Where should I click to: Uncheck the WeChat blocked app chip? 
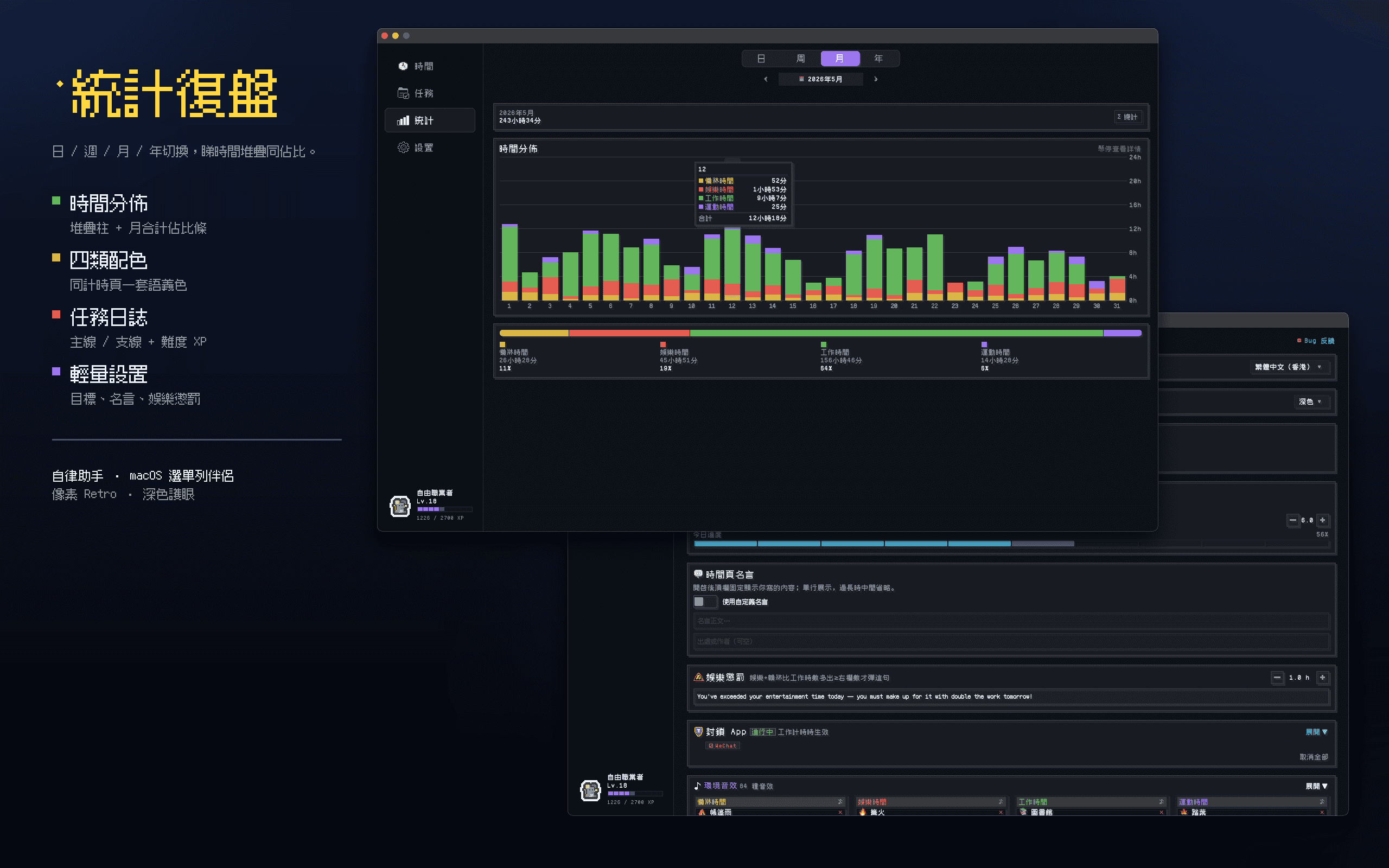click(723, 746)
